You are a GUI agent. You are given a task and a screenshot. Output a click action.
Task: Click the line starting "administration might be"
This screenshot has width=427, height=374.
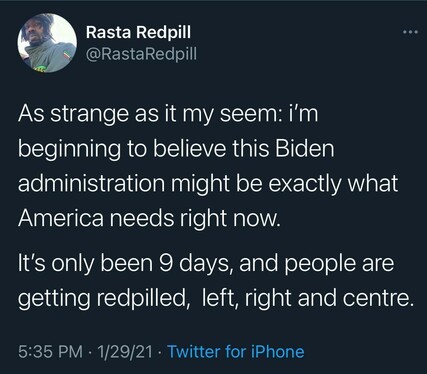(208, 183)
